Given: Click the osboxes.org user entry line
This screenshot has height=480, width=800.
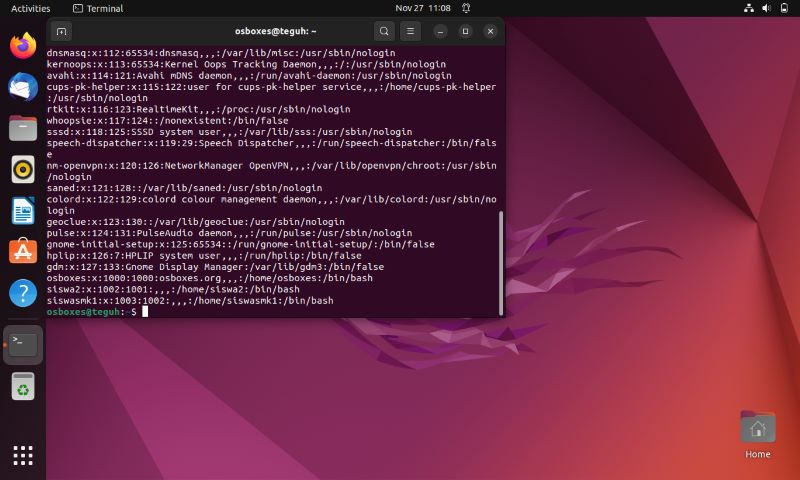Looking at the screenshot, I should click(210, 278).
